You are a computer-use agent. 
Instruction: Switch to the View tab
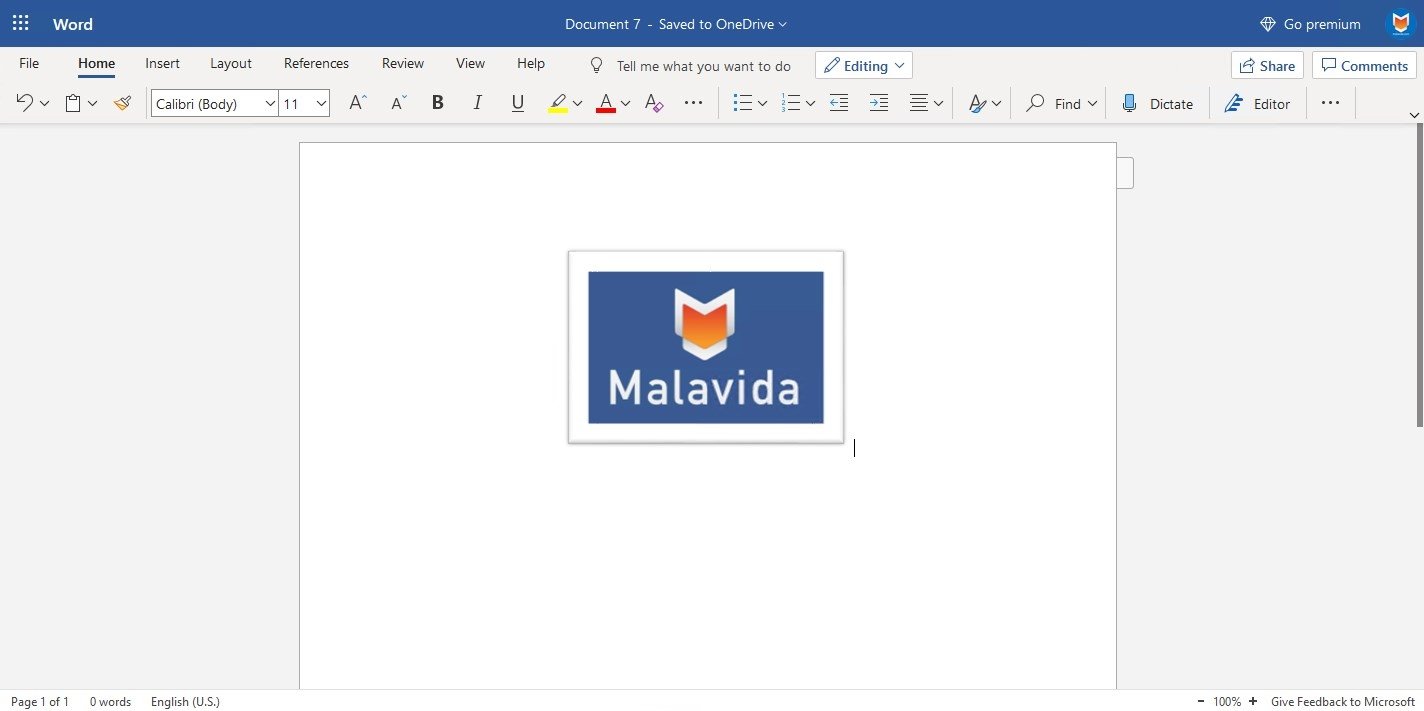click(x=470, y=63)
